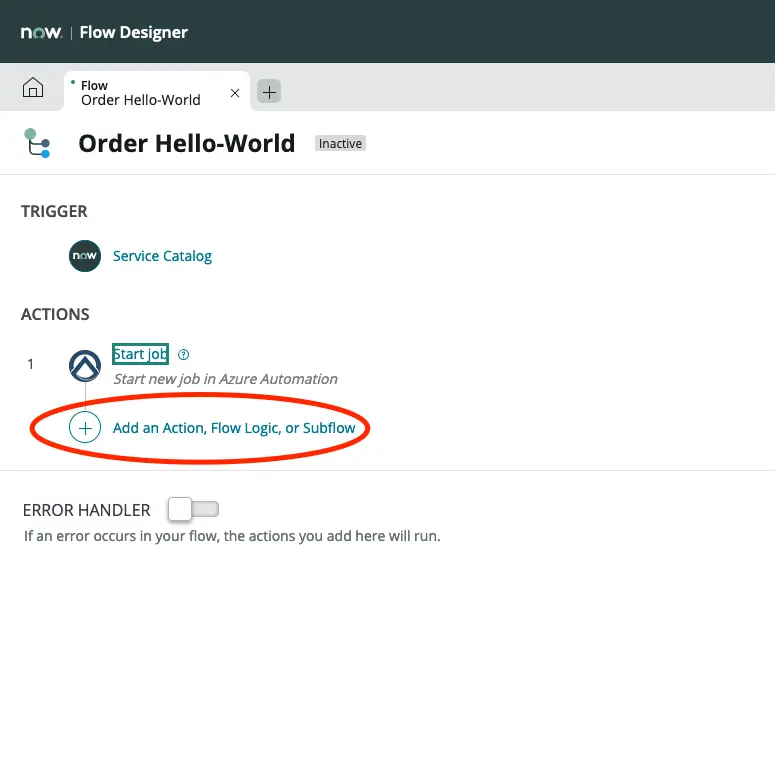Viewport: 775px width, 758px height.
Task: Click the Inactive status badge
Action: point(340,144)
